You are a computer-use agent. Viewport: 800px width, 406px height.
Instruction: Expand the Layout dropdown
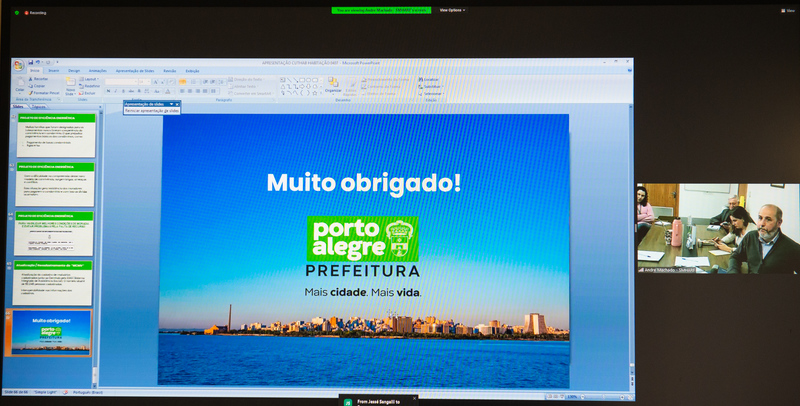pyautogui.click(x=89, y=79)
